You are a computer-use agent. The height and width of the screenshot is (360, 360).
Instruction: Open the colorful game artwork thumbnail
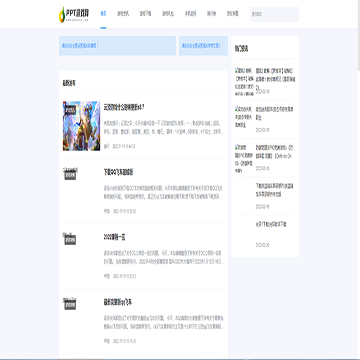click(x=81, y=126)
